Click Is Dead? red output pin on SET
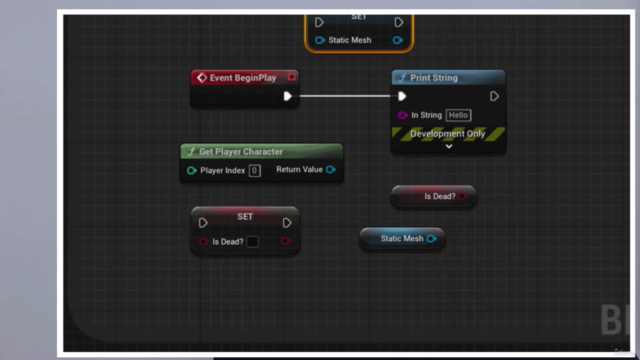640x360 pixels. click(x=286, y=241)
